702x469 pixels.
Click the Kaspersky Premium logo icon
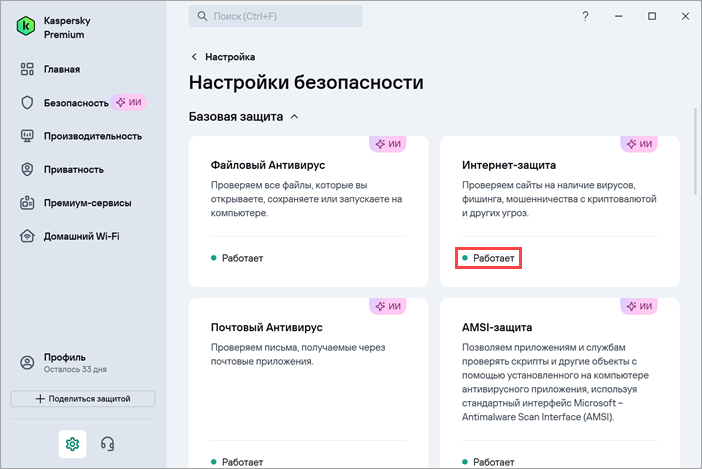(x=26, y=26)
